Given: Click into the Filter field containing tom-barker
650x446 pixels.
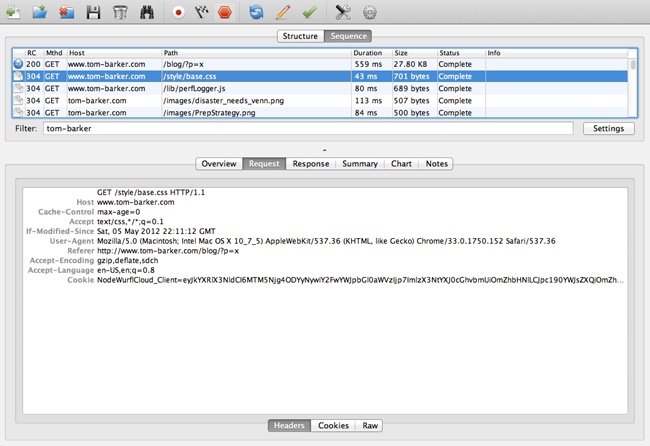Looking at the screenshot, I should [x=308, y=128].
